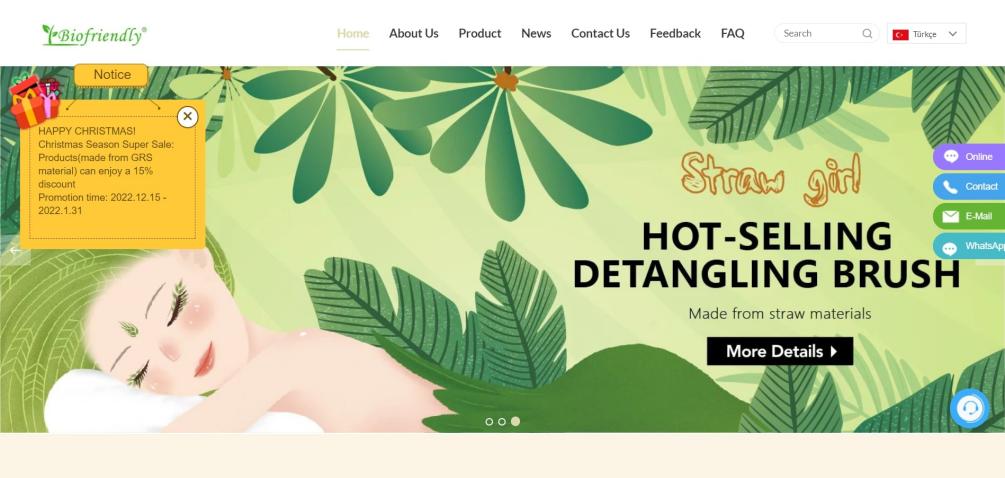The width and height of the screenshot is (1005, 478).
Task: Open the WhatsApp side button
Action: click(x=969, y=246)
